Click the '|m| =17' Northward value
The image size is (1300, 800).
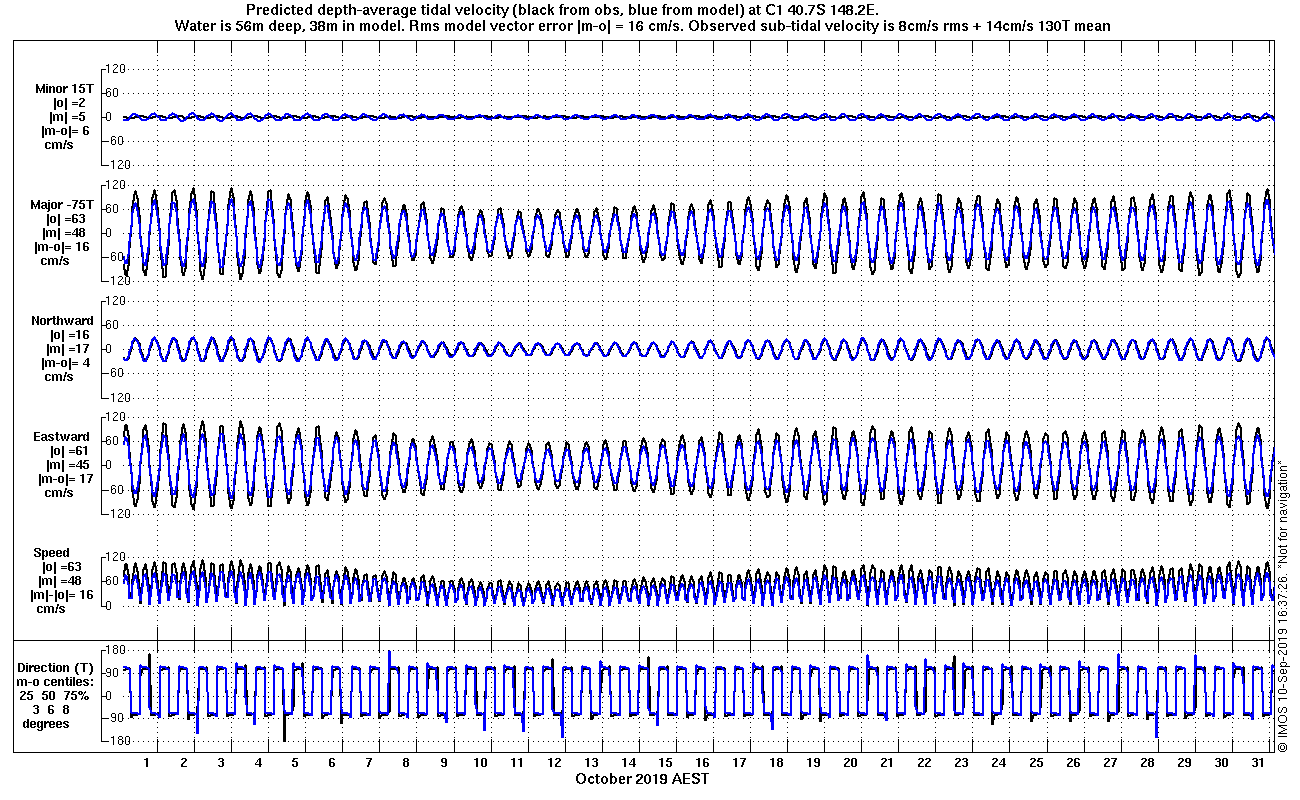(x=69, y=349)
